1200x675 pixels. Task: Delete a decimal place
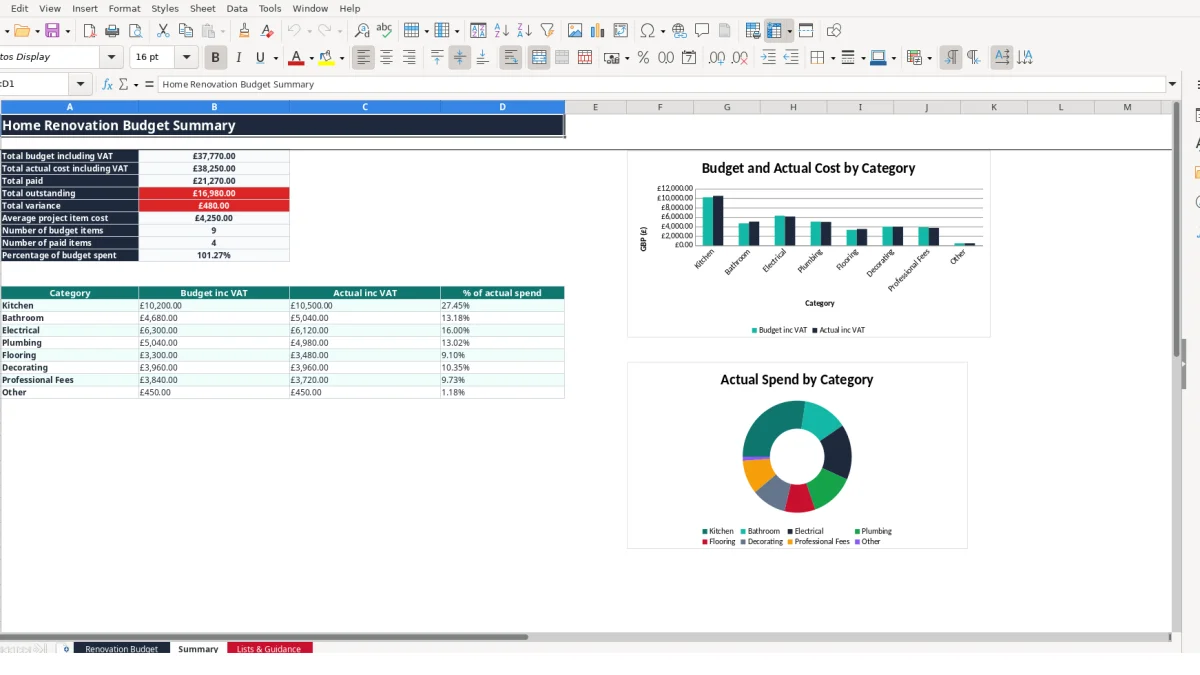[x=740, y=58]
